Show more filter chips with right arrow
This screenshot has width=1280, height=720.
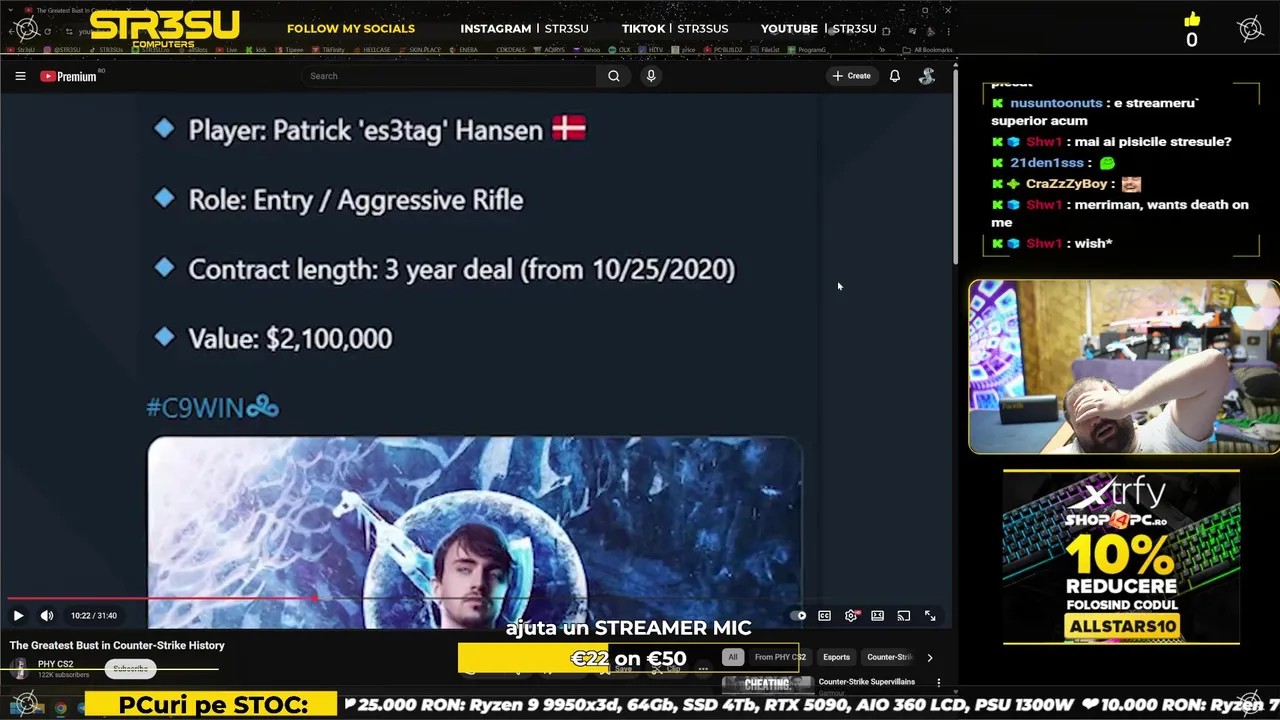click(930, 657)
